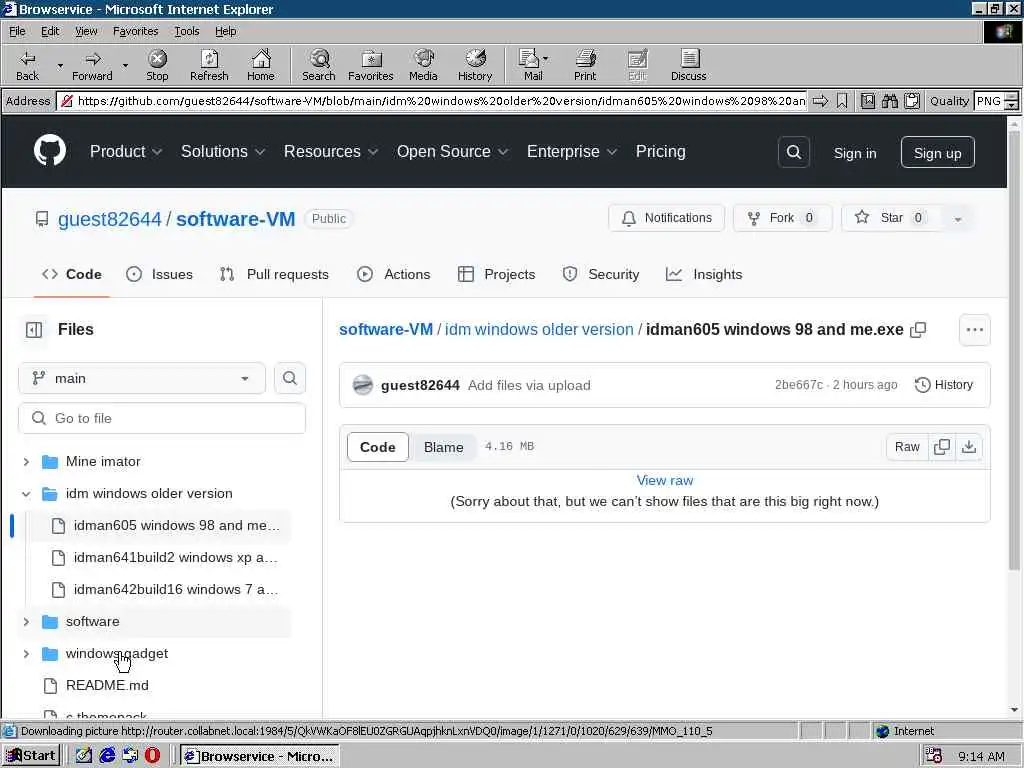Open the main branch dropdown
Screen dimensions: 1024x768
(142, 378)
